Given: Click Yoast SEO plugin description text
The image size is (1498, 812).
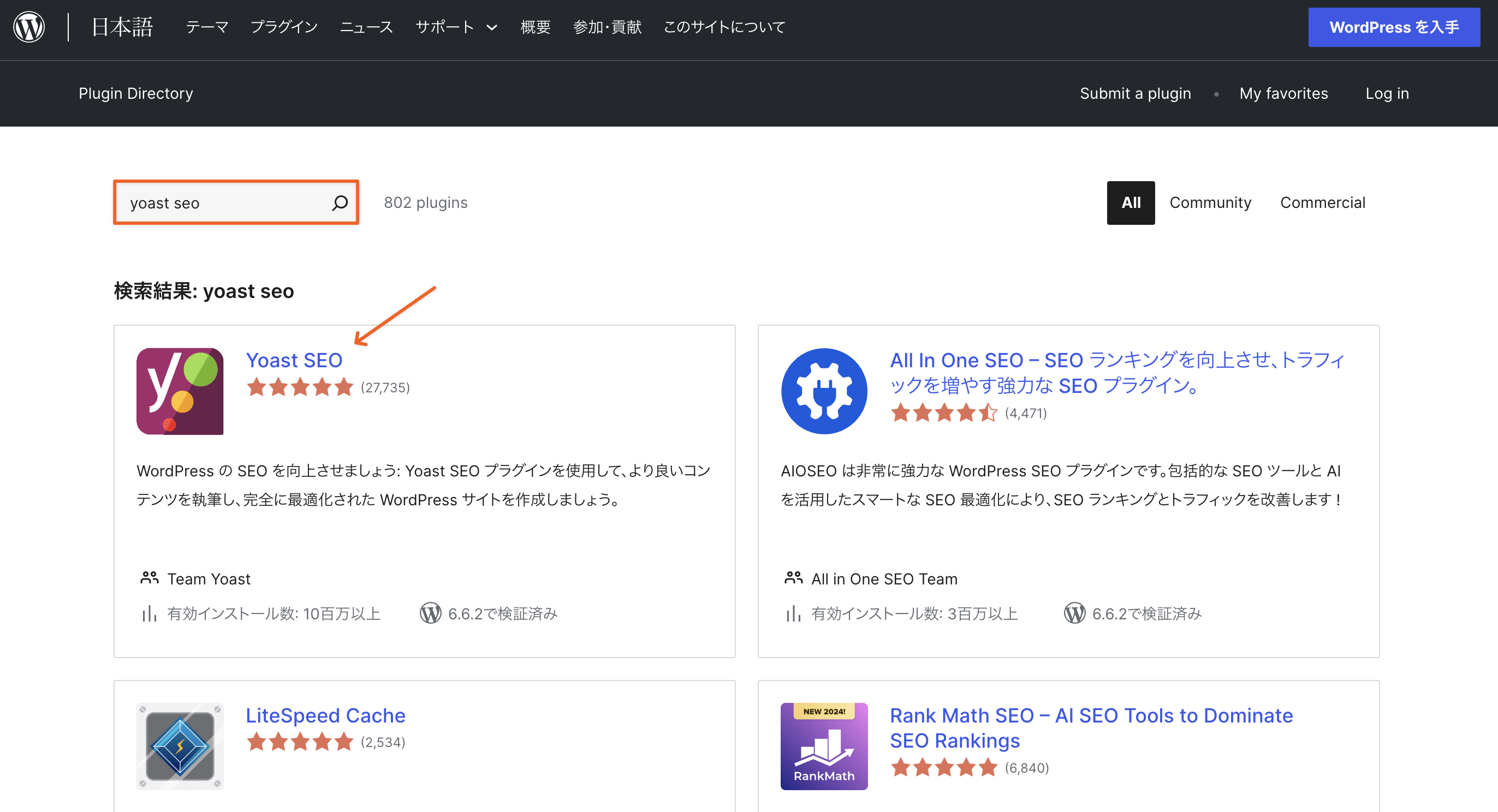Looking at the screenshot, I should (423, 485).
